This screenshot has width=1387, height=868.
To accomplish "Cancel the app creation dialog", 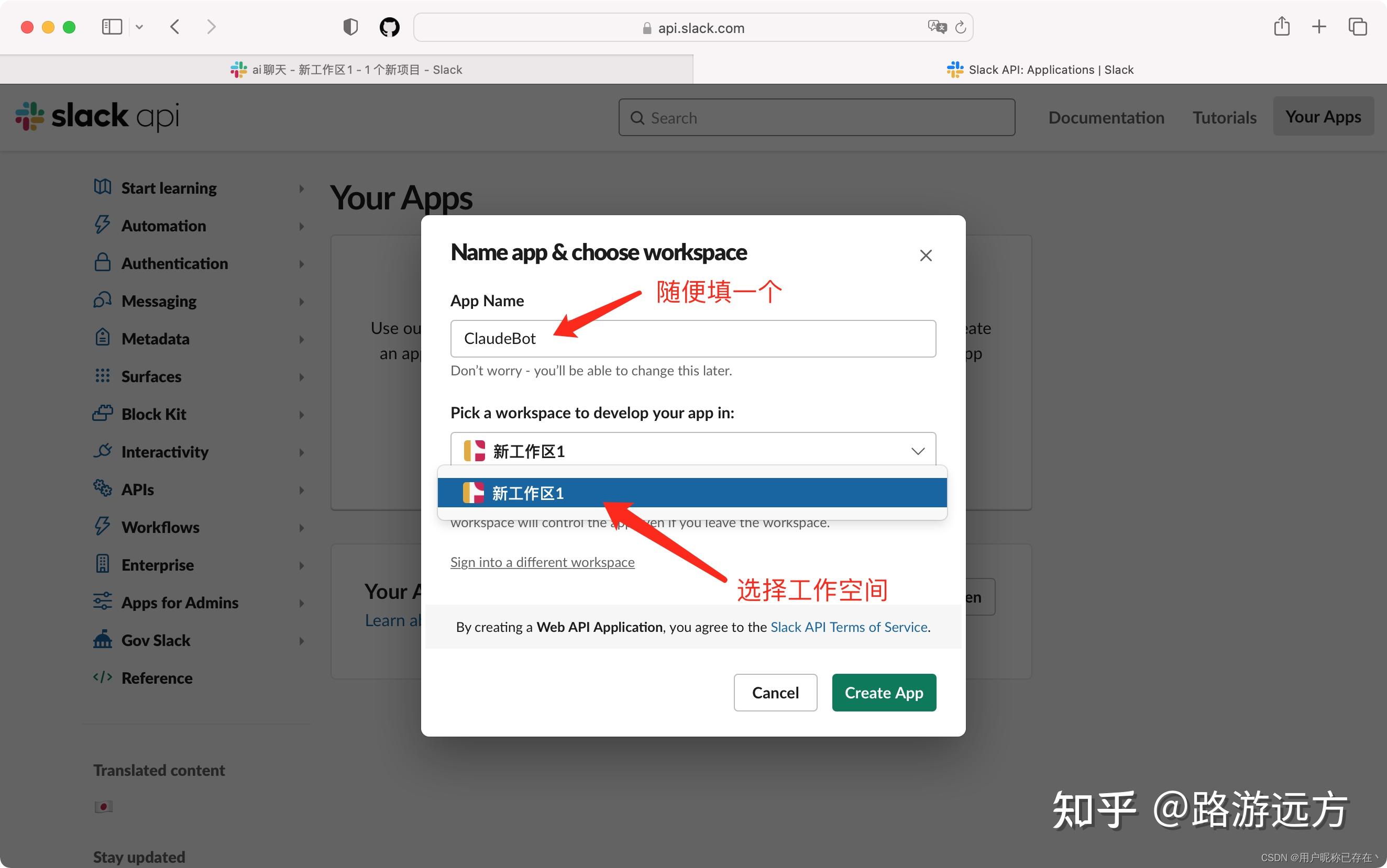I will [775, 692].
